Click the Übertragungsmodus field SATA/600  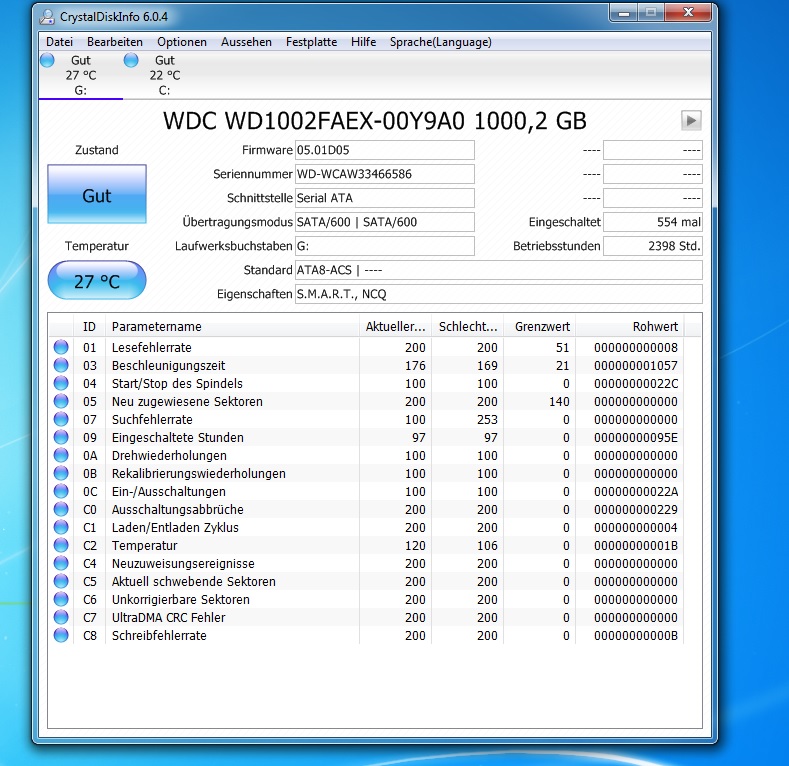coord(384,222)
